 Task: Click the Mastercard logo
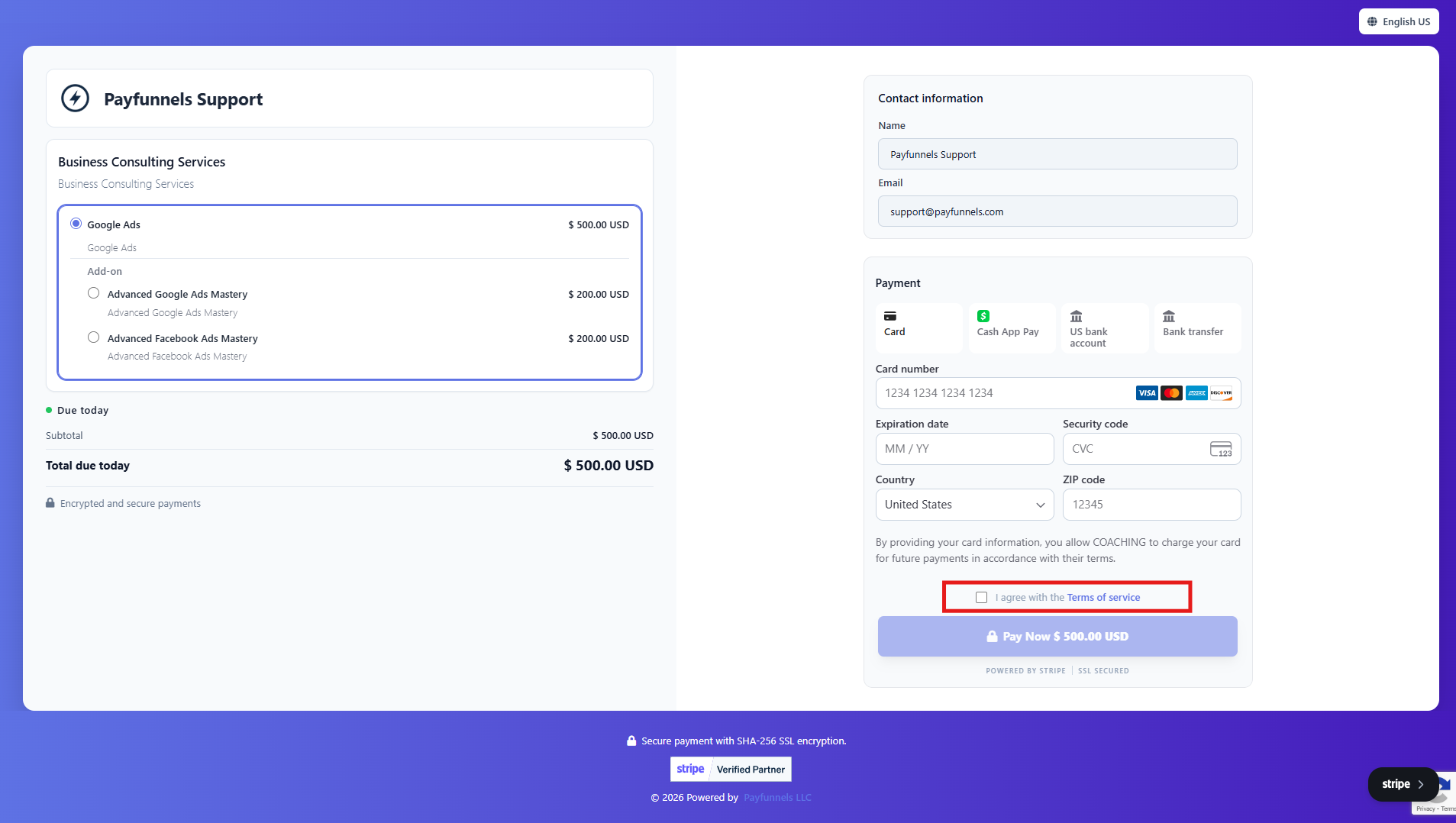point(1171,393)
